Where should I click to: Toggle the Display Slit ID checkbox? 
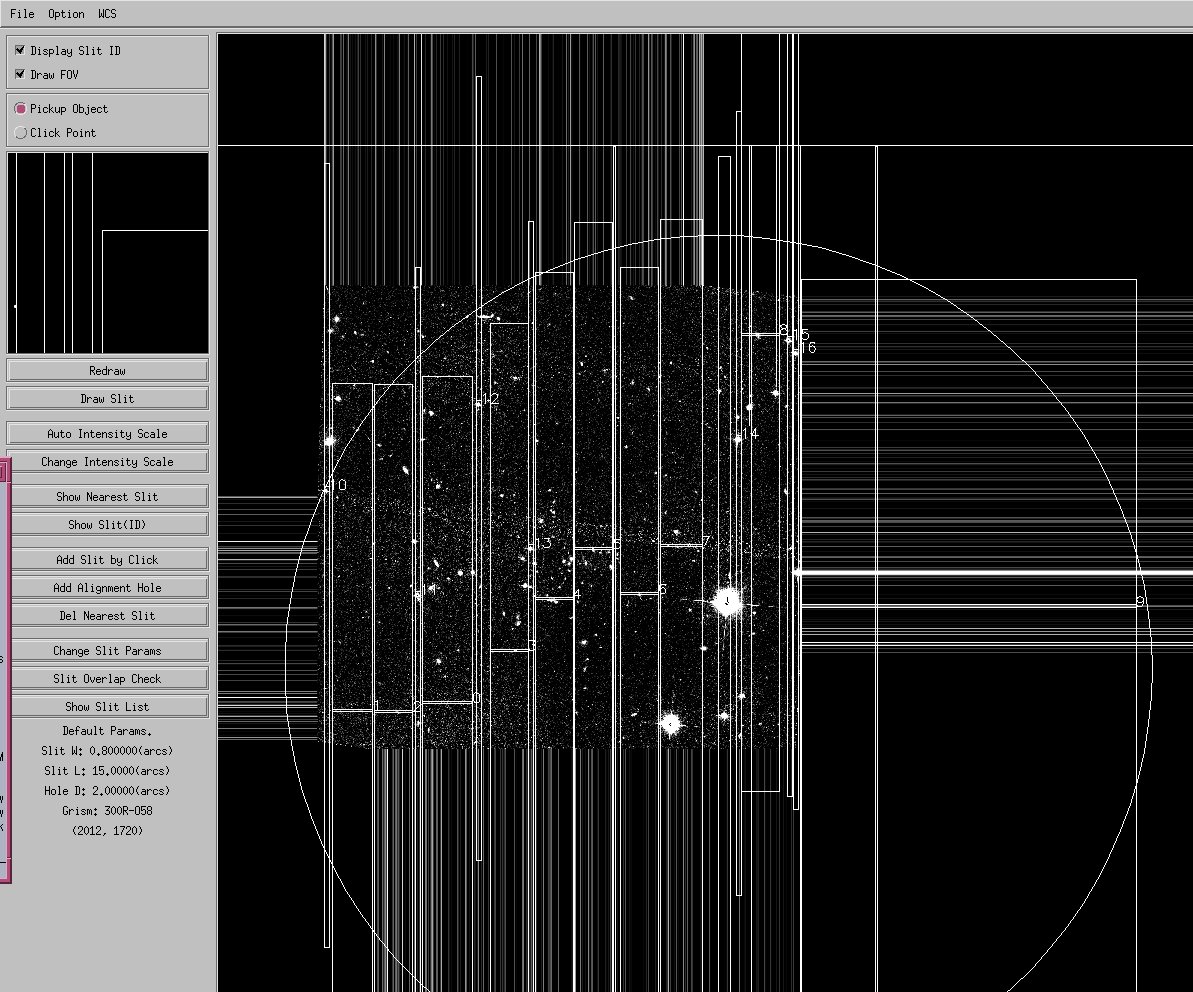20,50
